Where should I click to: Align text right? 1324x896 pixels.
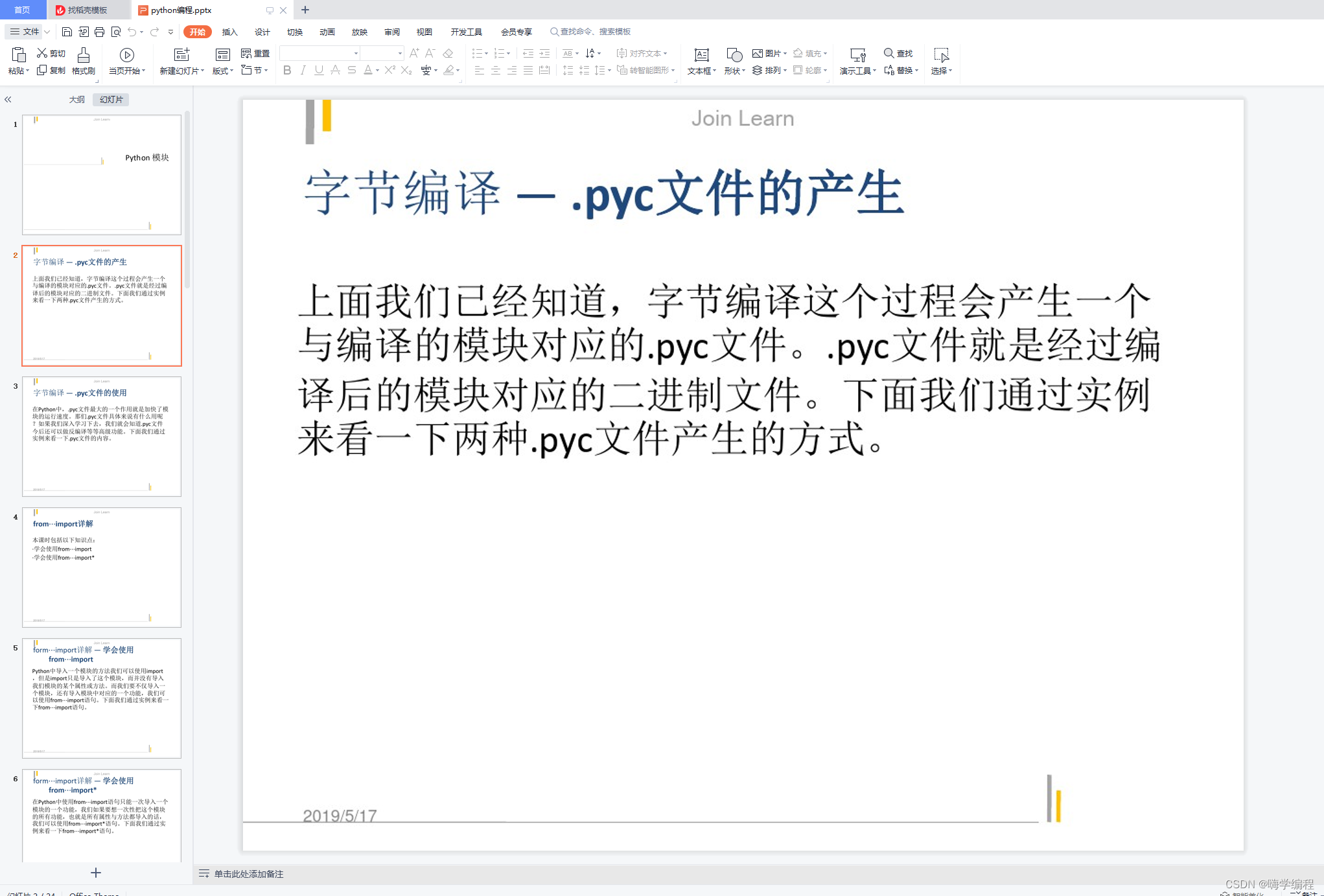click(x=512, y=70)
